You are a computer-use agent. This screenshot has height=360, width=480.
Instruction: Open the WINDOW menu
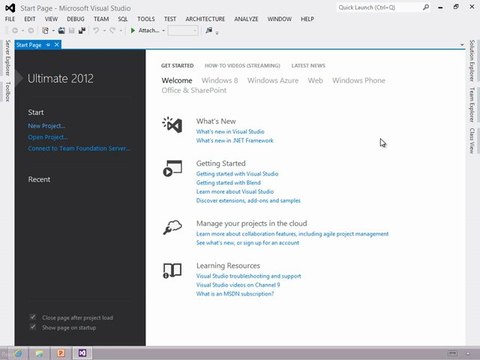tap(279, 19)
